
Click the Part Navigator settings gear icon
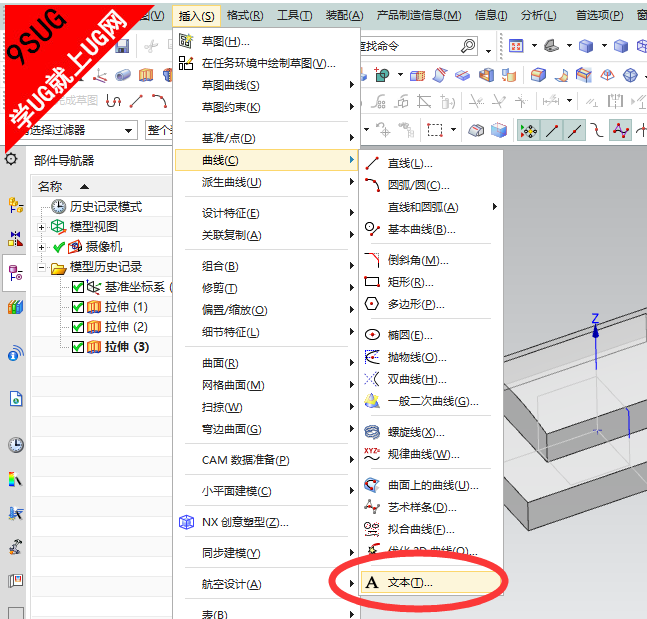point(11,159)
